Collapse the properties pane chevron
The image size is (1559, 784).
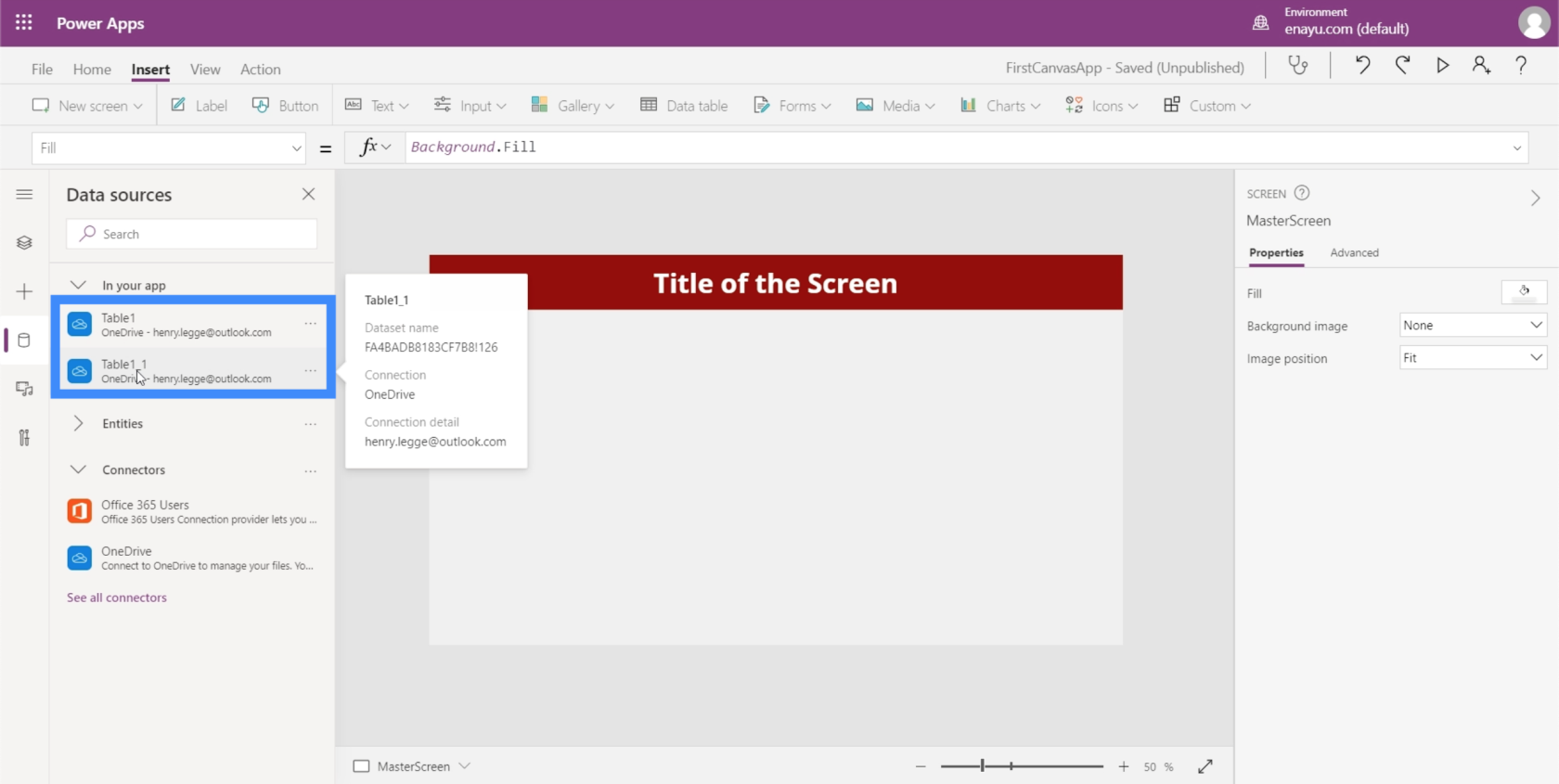1536,198
